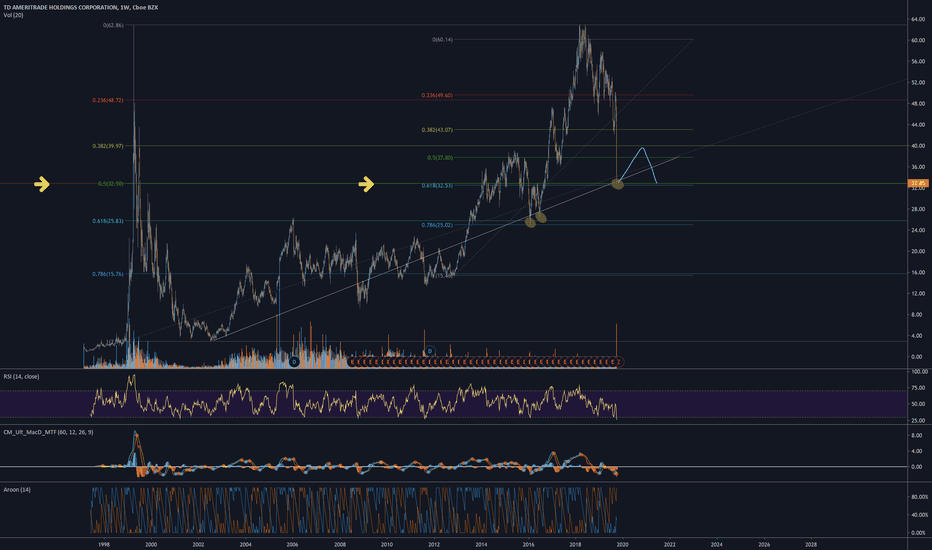Click 56.00 on the price axis
Viewport: 932px width, 550px height.
(x=918, y=61)
